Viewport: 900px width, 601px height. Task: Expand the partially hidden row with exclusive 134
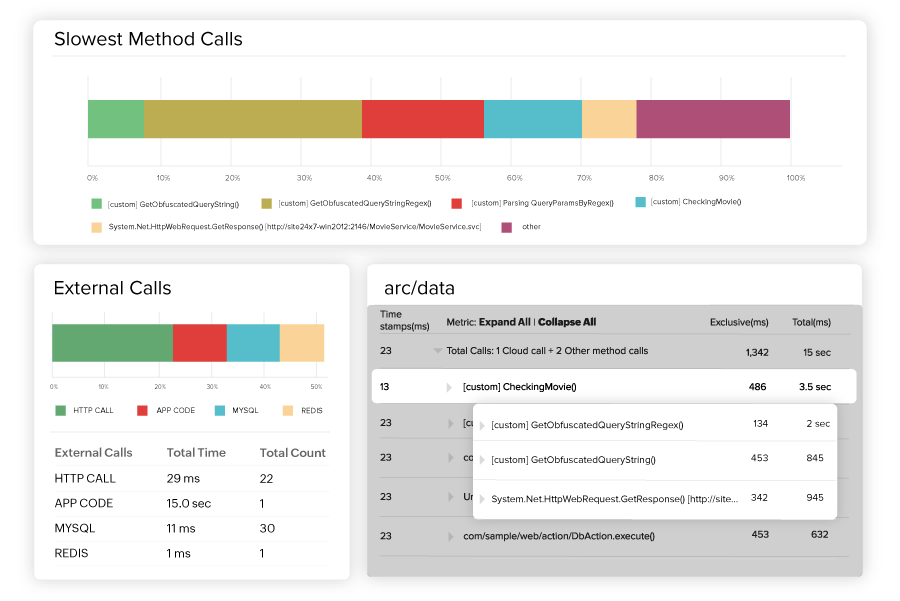451,424
